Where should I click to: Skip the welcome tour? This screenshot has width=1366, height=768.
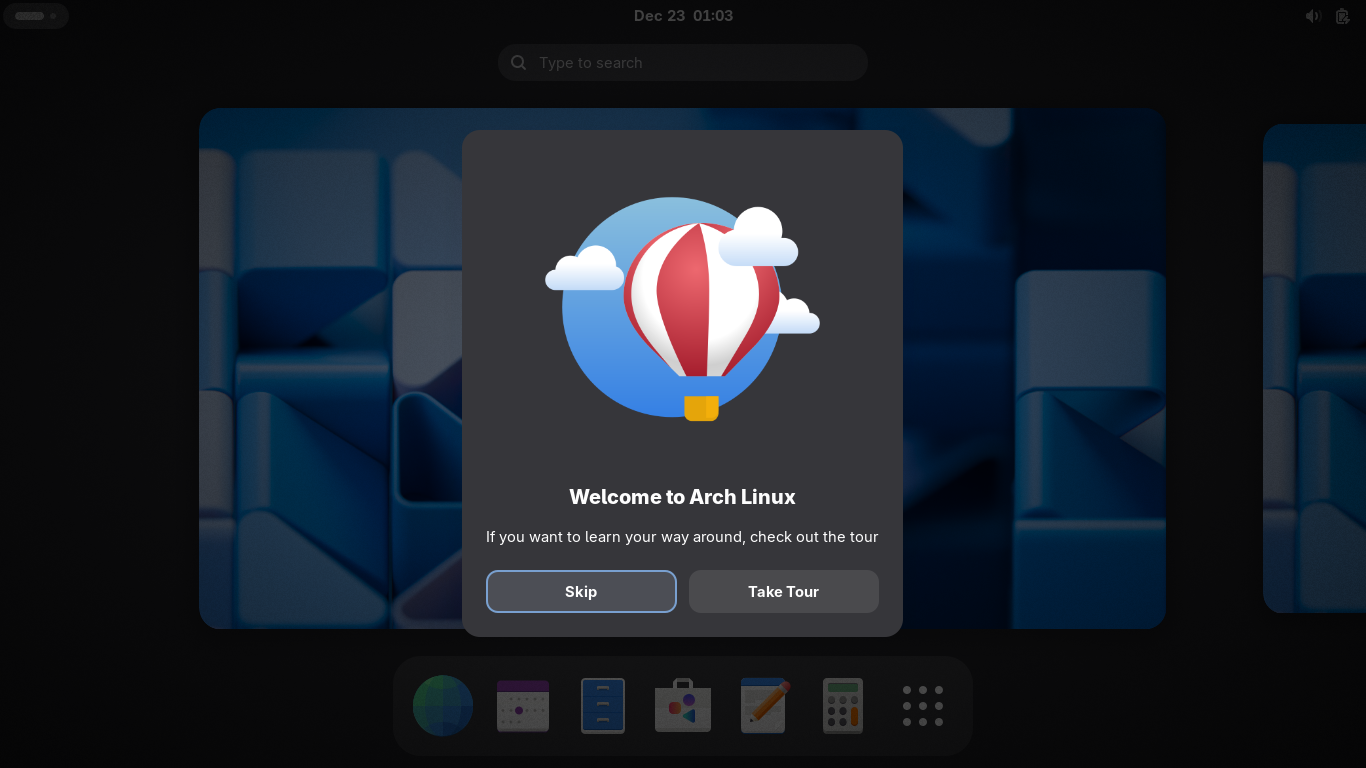tap(581, 592)
